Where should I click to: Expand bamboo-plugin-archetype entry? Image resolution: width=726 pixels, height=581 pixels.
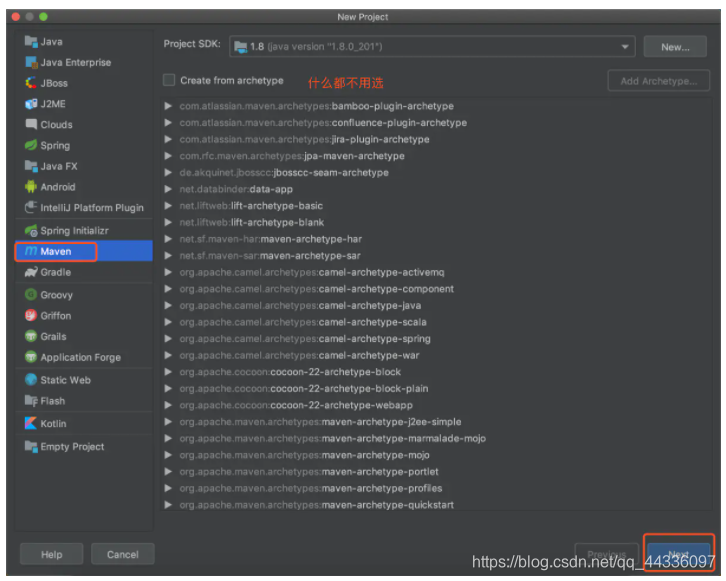(168, 106)
